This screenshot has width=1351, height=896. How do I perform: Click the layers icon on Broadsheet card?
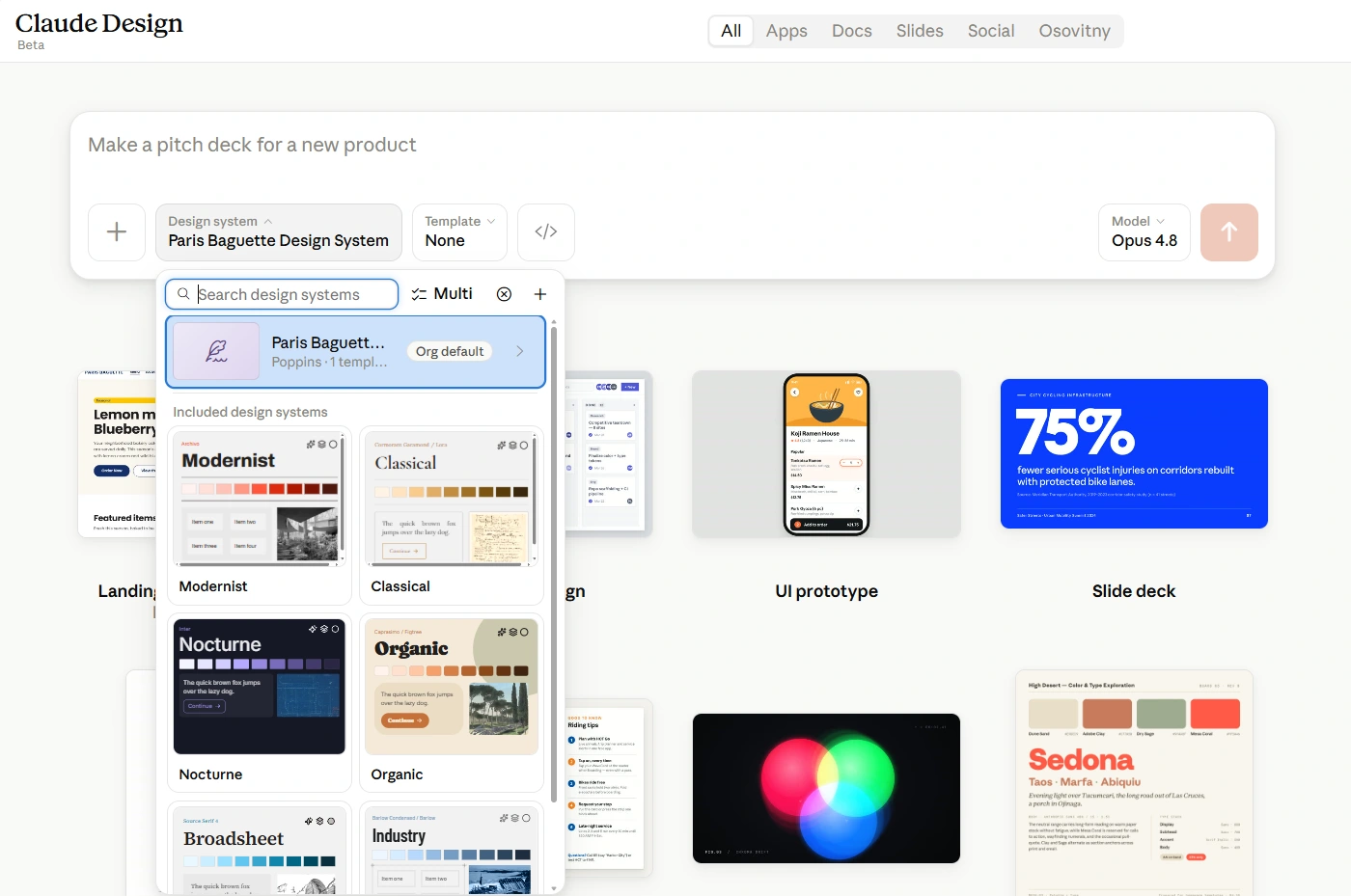(319, 821)
